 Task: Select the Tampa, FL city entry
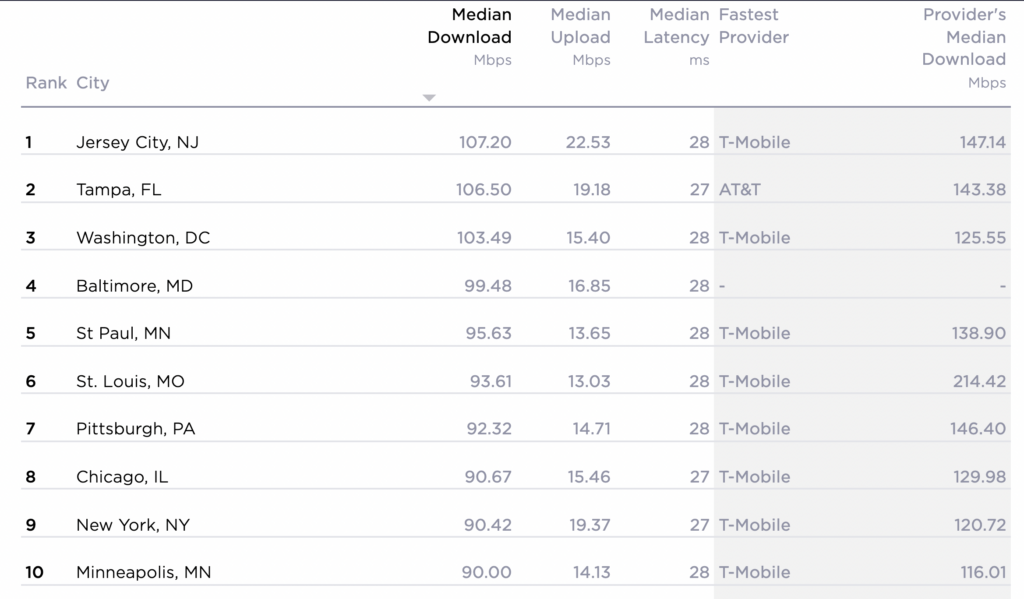119,190
